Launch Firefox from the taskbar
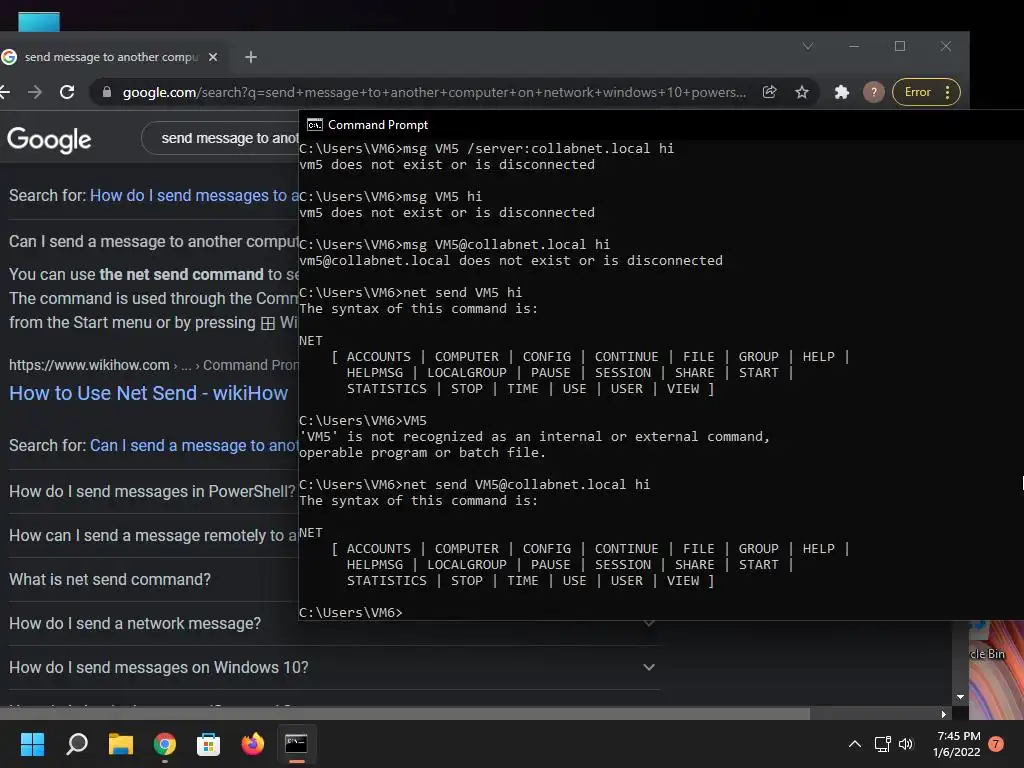This screenshot has height=768, width=1024. pos(253,744)
